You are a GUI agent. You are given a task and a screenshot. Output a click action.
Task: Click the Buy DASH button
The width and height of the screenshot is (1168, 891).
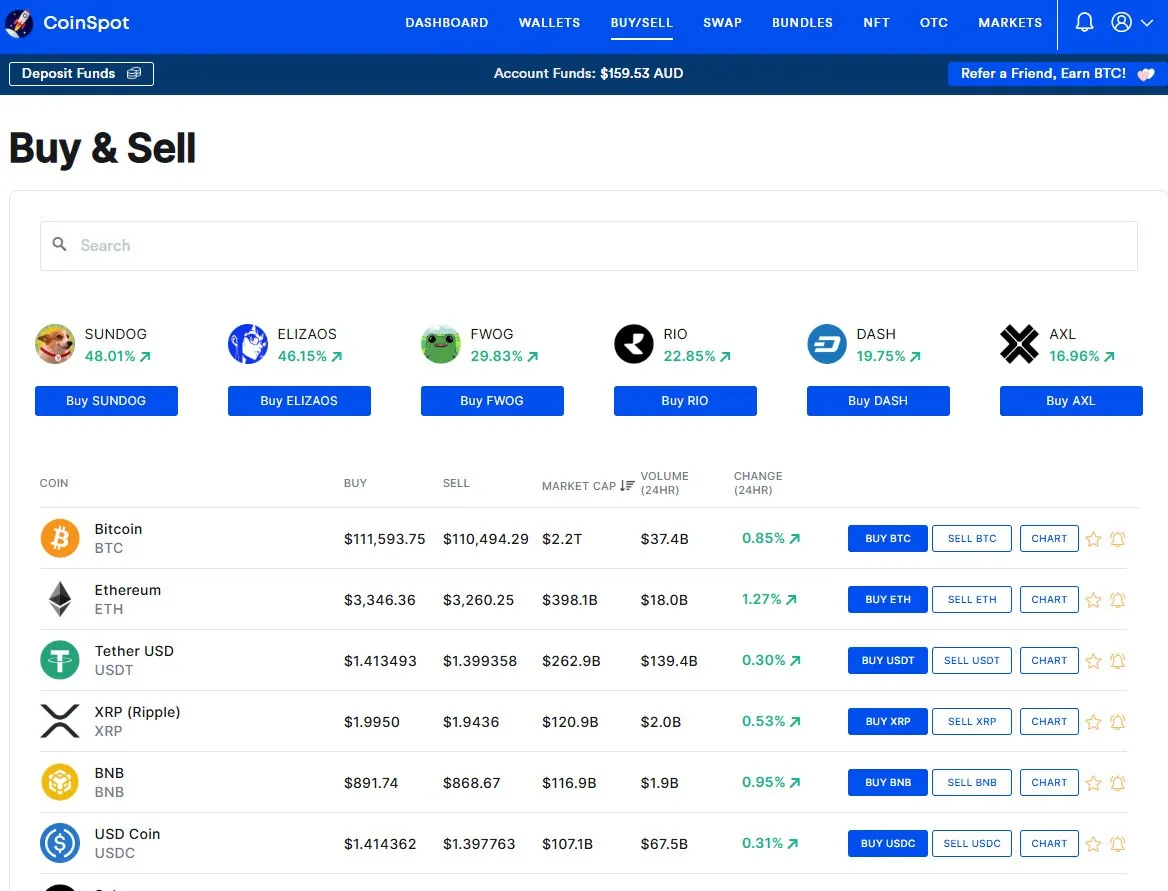click(x=878, y=401)
